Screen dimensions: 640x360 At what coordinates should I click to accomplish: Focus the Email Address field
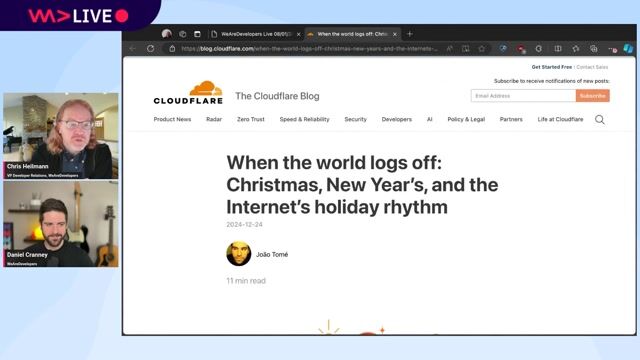[x=523, y=96]
